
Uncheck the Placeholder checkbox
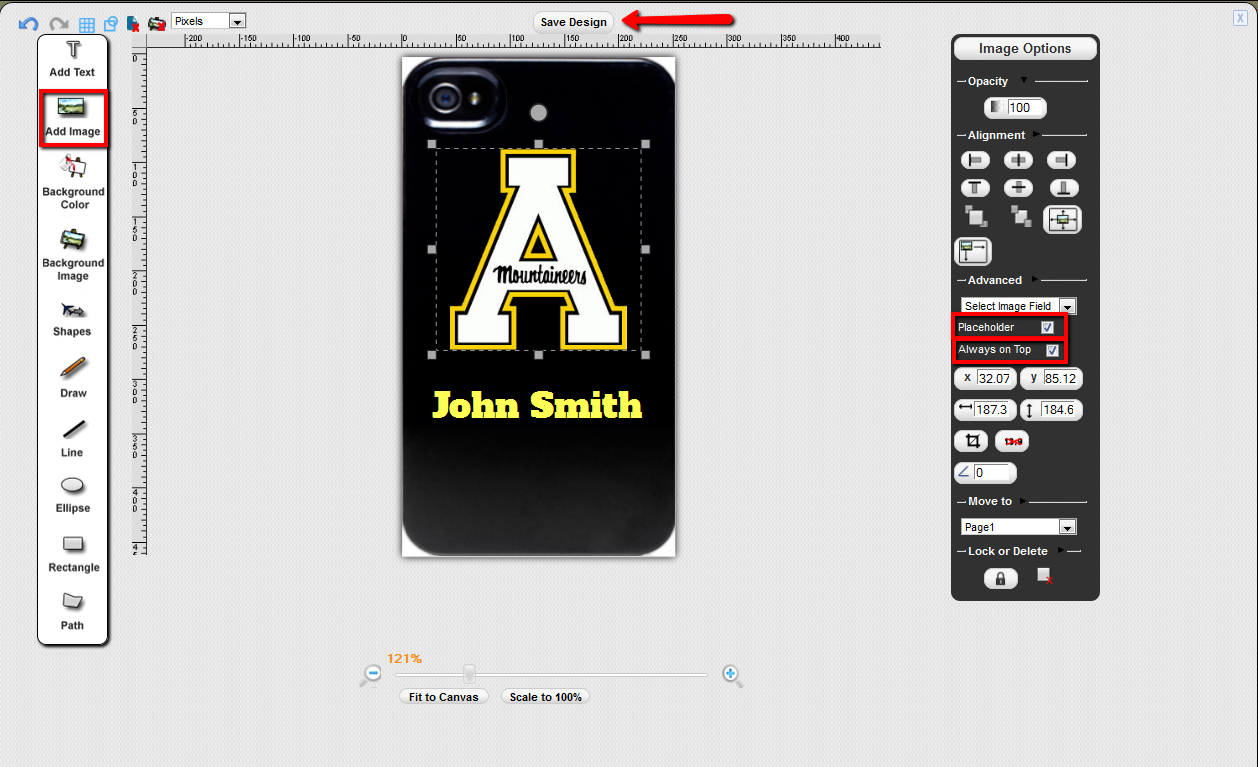click(x=1047, y=327)
